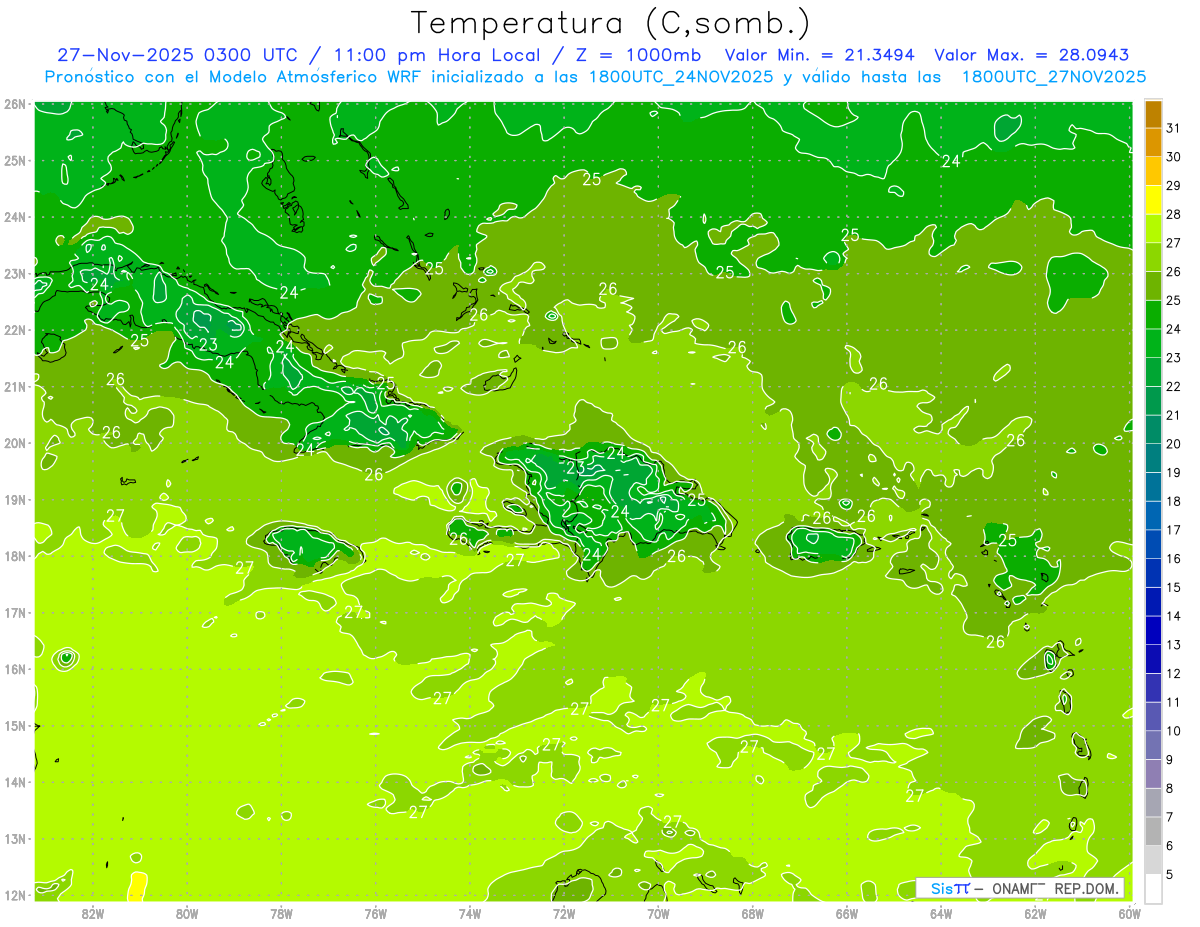Click the purple swatch between 9 and 10
1200x927 pixels.
pyautogui.click(x=1153, y=745)
